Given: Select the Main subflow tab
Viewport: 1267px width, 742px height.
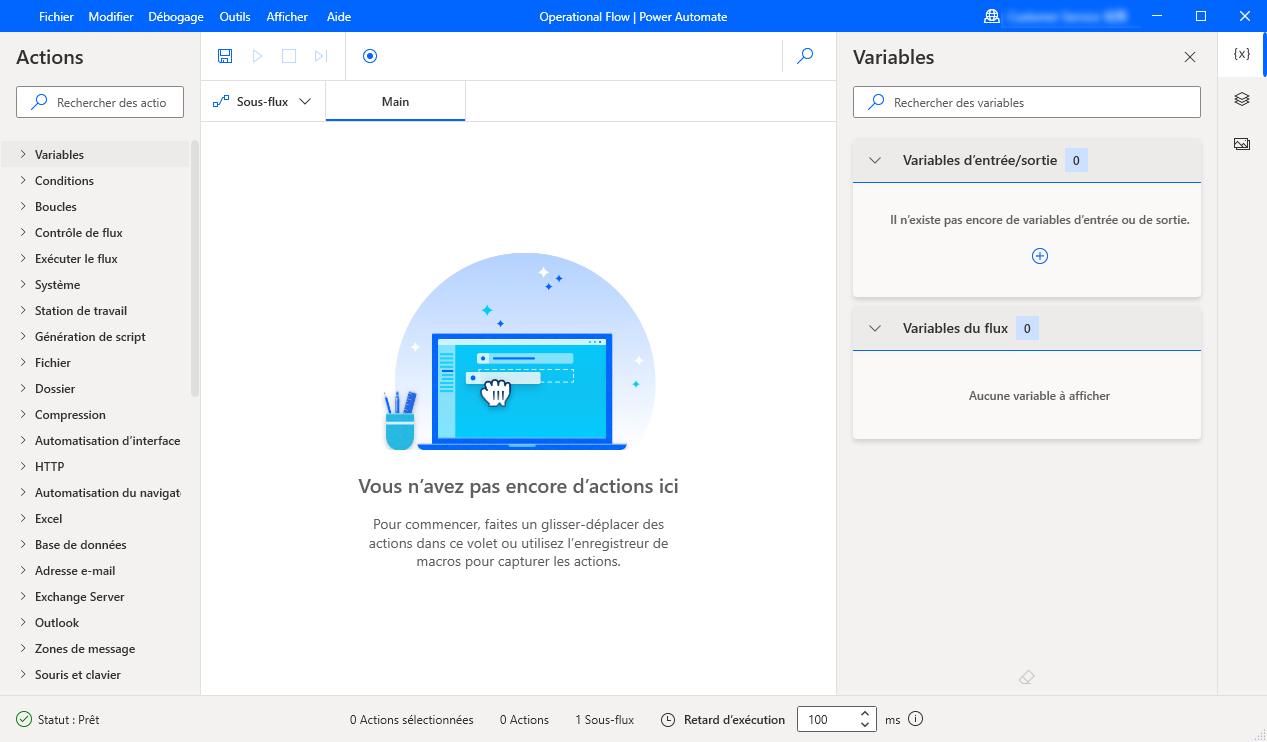Looking at the screenshot, I should (395, 101).
